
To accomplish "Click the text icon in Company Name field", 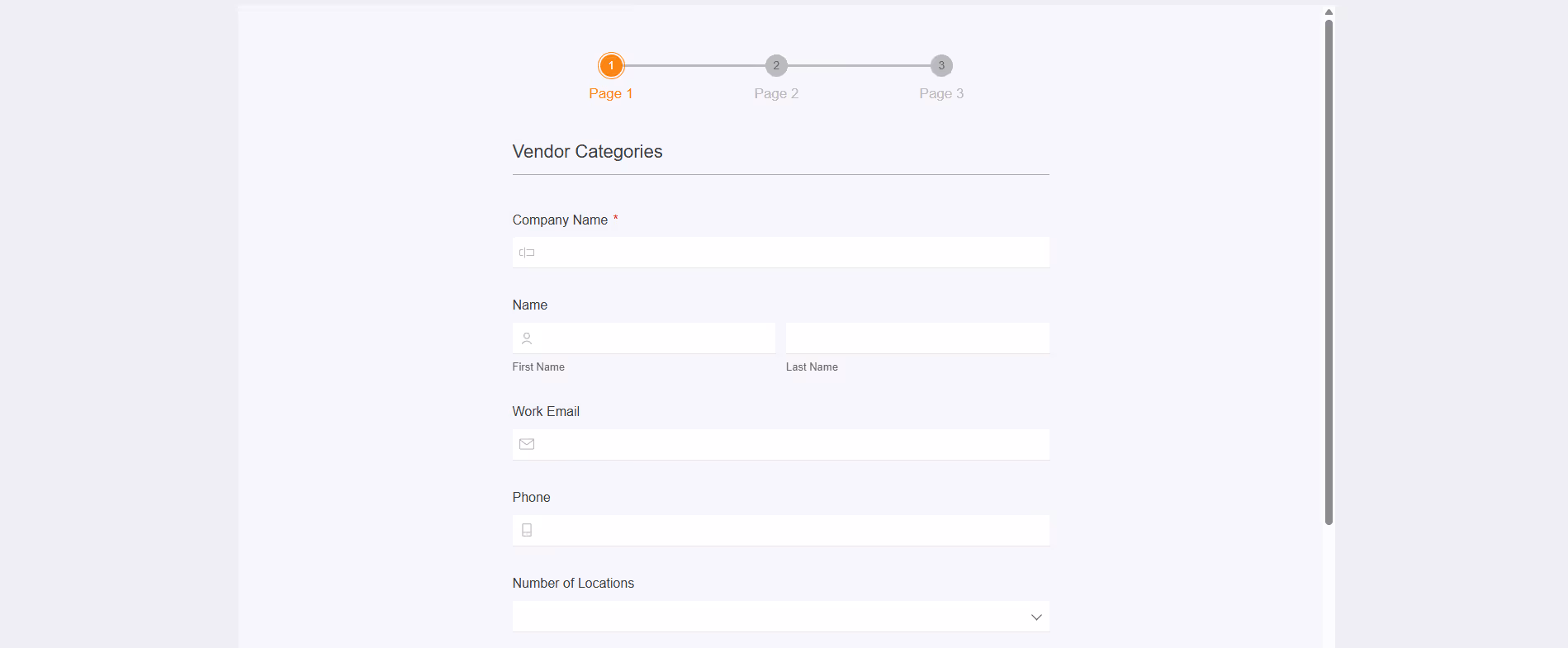I will point(527,253).
